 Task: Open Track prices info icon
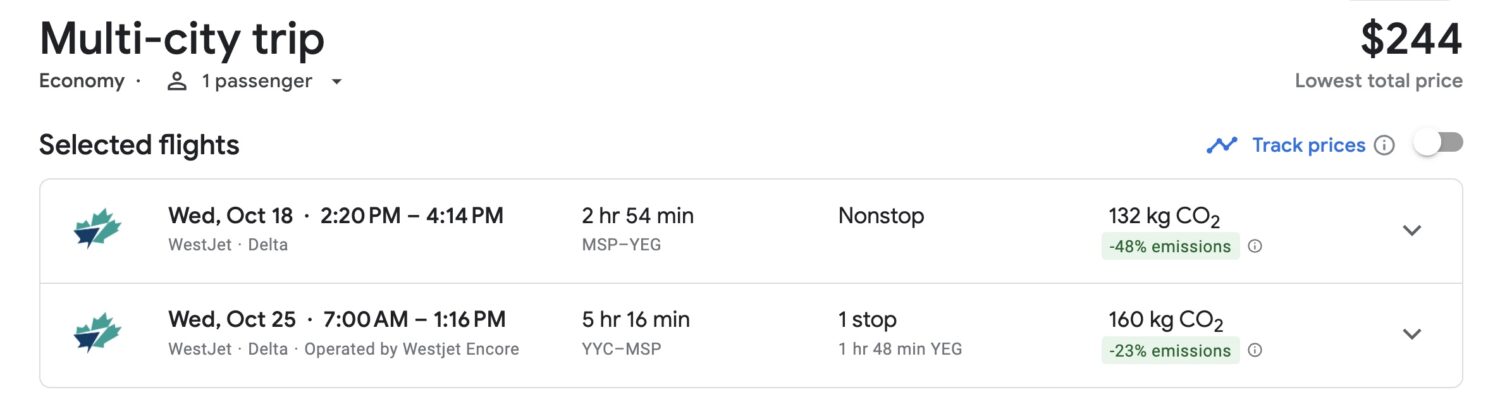1384,145
